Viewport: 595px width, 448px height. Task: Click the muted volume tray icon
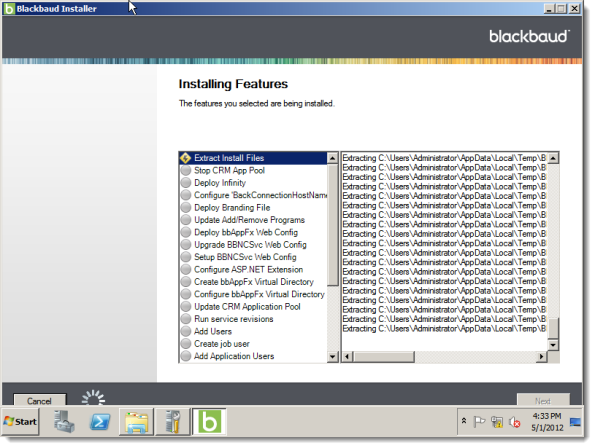pos(515,421)
